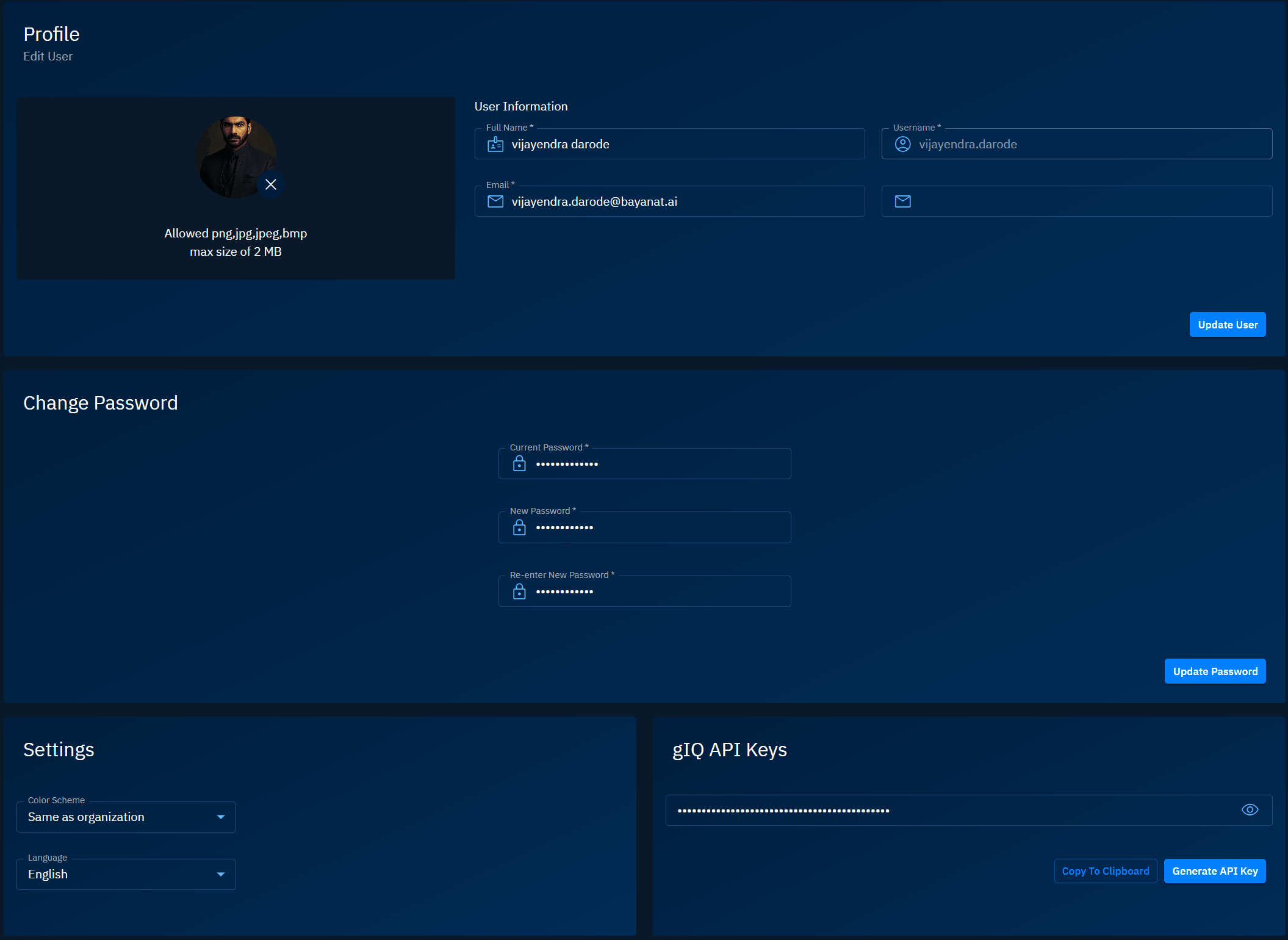Click the envelope icon in the Email field
The width and height of the screenshot is (1288, 940).
(495, 201)
